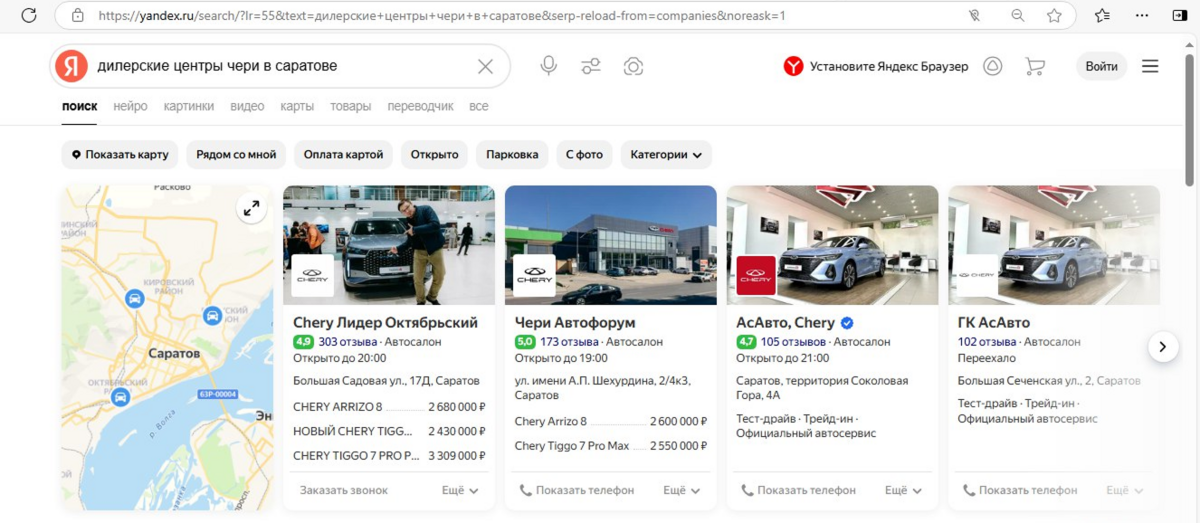Click verified badge next to АсАвто, Chery

(847, 322)
